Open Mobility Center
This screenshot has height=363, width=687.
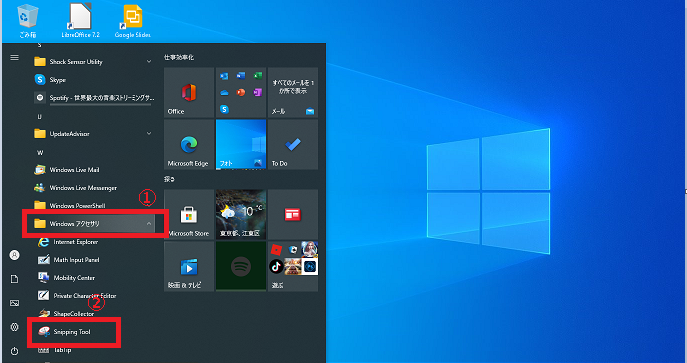coord(93,278)
